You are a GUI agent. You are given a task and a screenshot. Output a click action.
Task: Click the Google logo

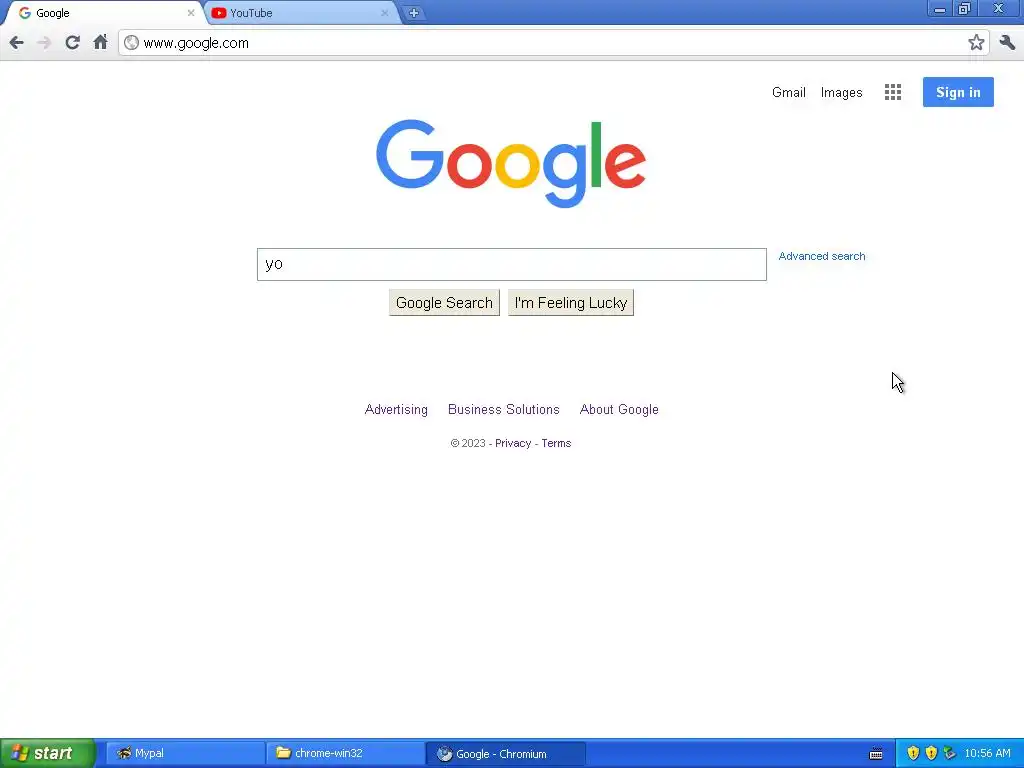tap(511, 163)
